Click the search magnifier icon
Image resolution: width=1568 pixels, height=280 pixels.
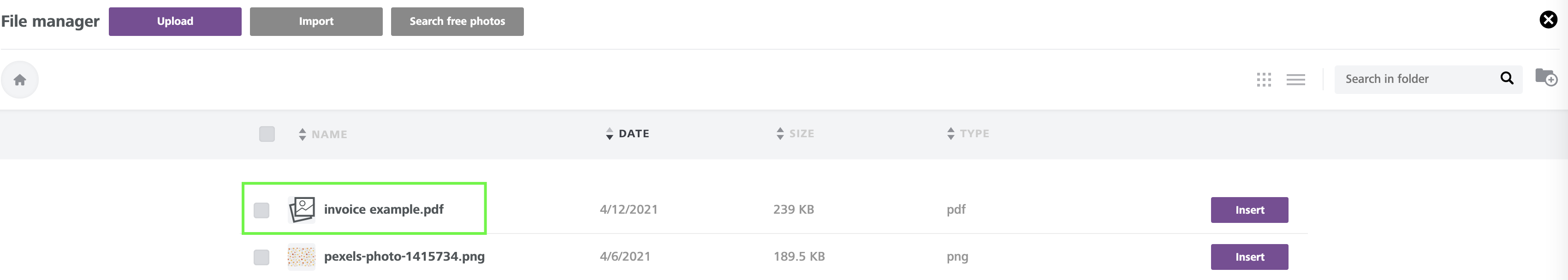(1507, 78)
